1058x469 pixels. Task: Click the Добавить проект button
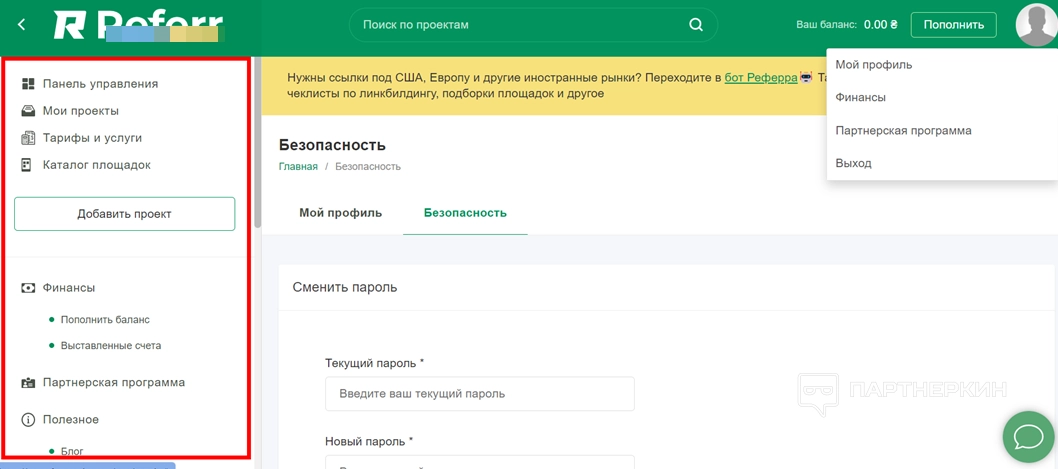[x=124, y=214]
